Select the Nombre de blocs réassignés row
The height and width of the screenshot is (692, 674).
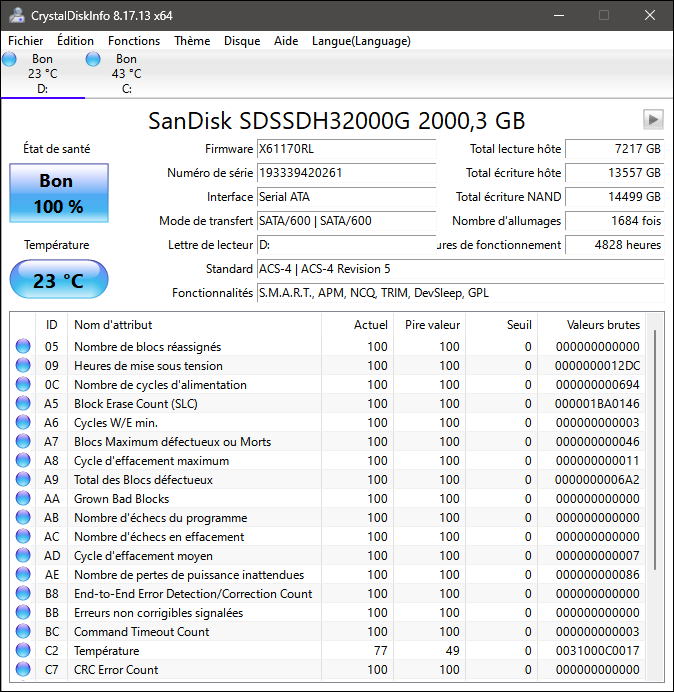point(328,346)
